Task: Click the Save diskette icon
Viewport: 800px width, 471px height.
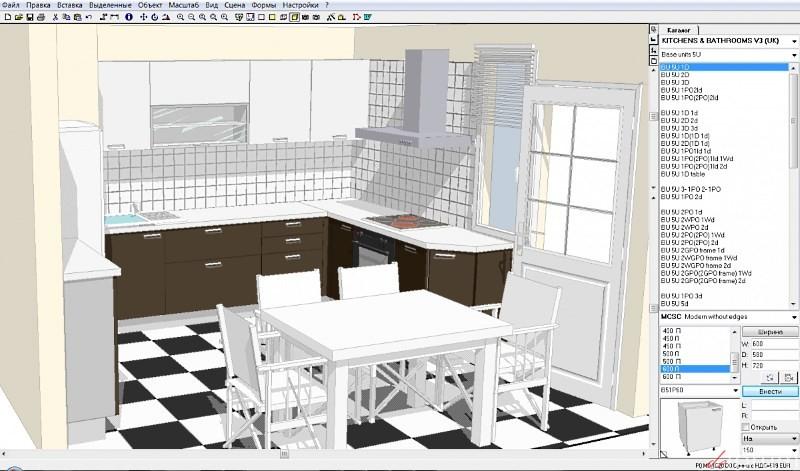Action: [30, 18]
